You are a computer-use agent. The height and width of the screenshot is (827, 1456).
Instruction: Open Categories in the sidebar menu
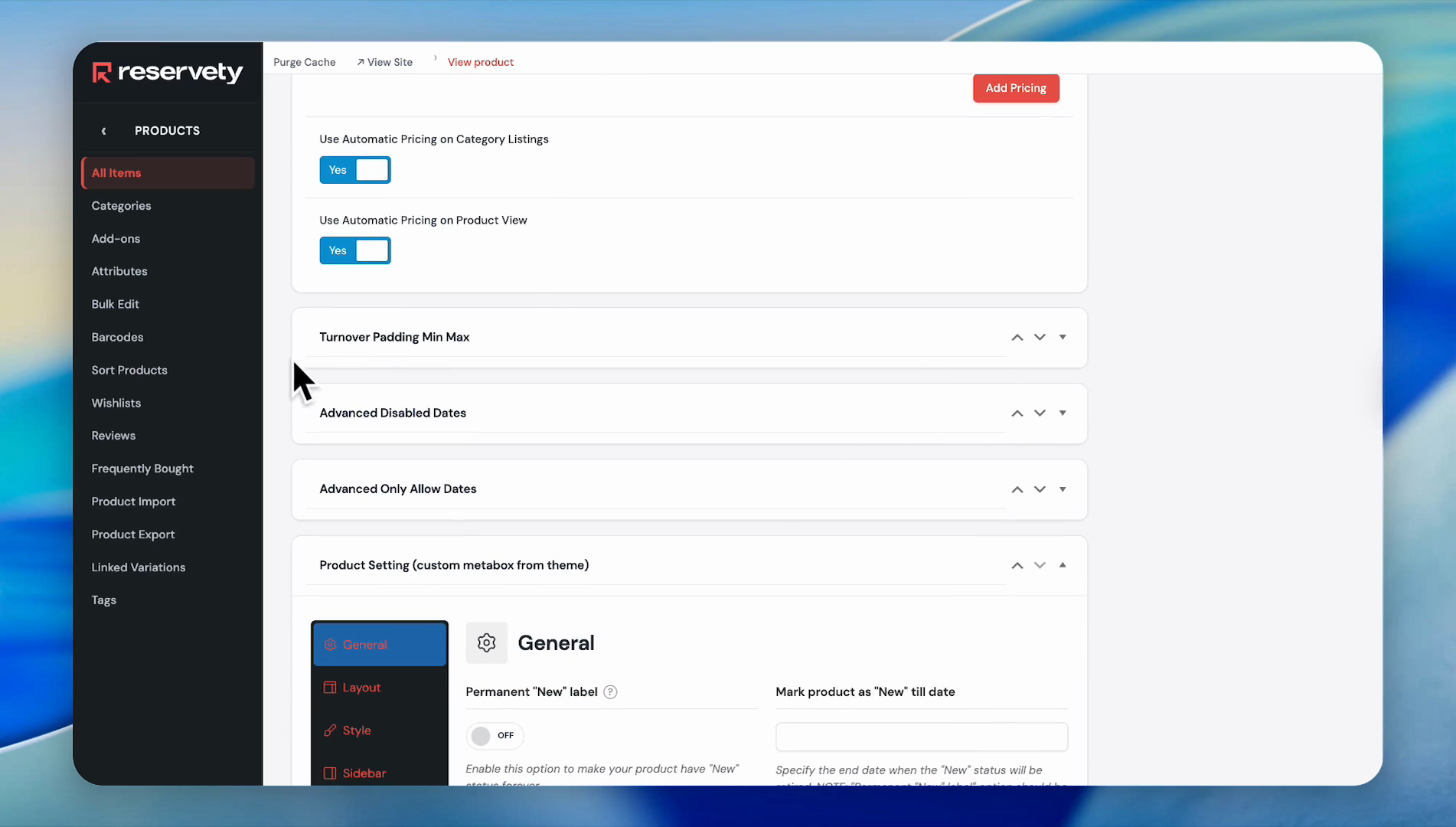coord(121,206)
